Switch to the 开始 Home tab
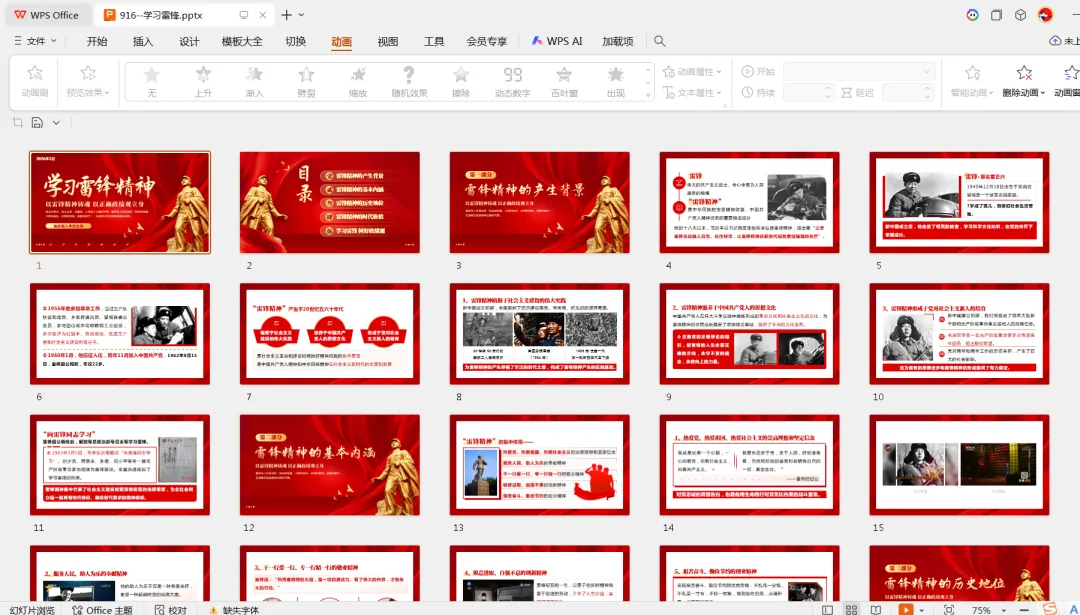 pos(97,41)
